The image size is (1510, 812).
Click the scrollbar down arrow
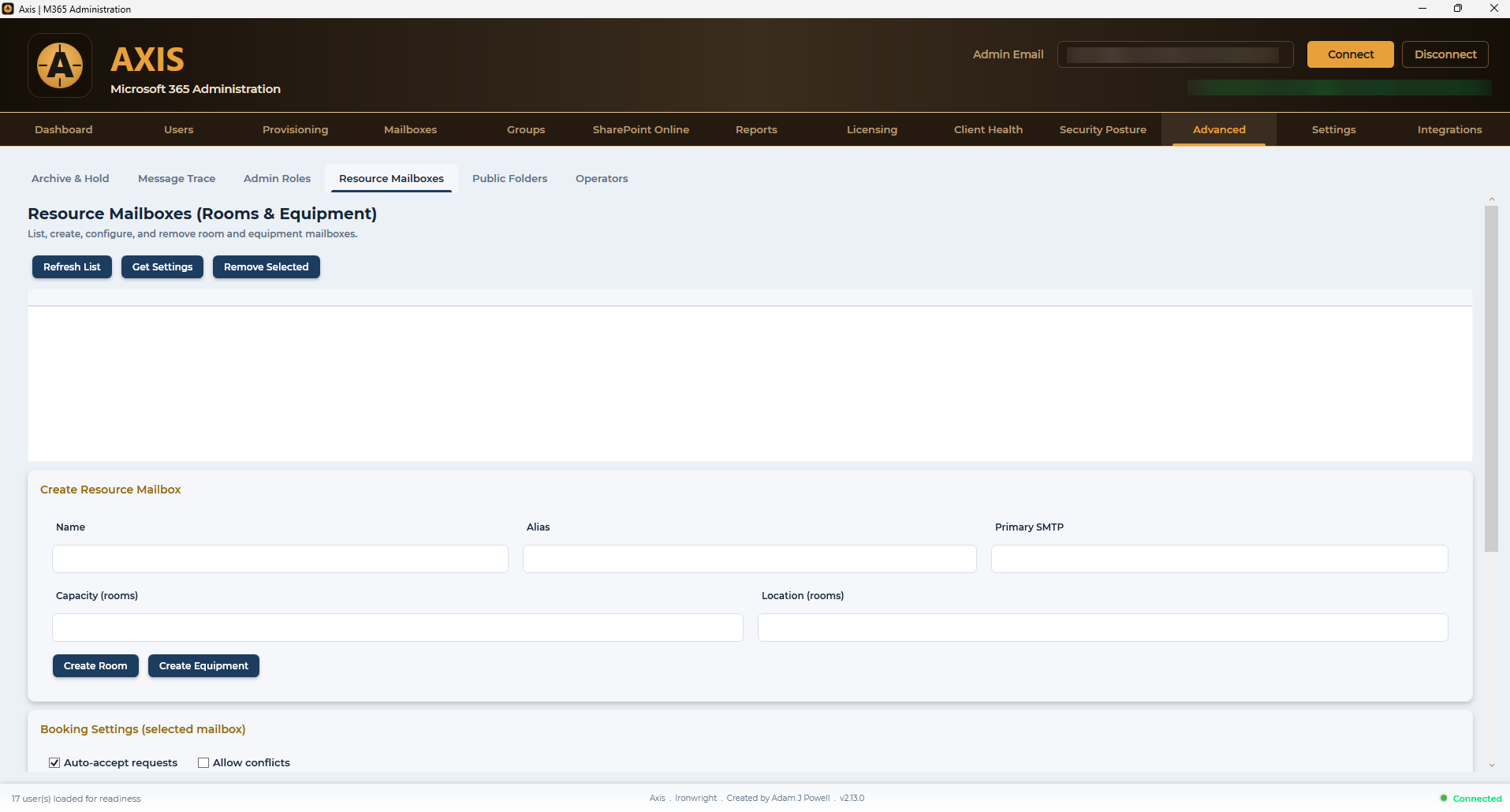[1491, 765]
